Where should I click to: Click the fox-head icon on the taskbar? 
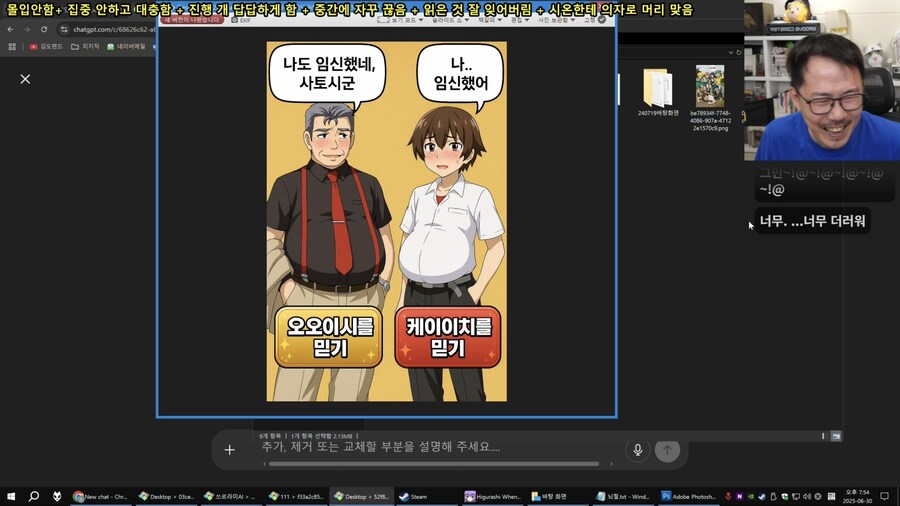[57, 496]
